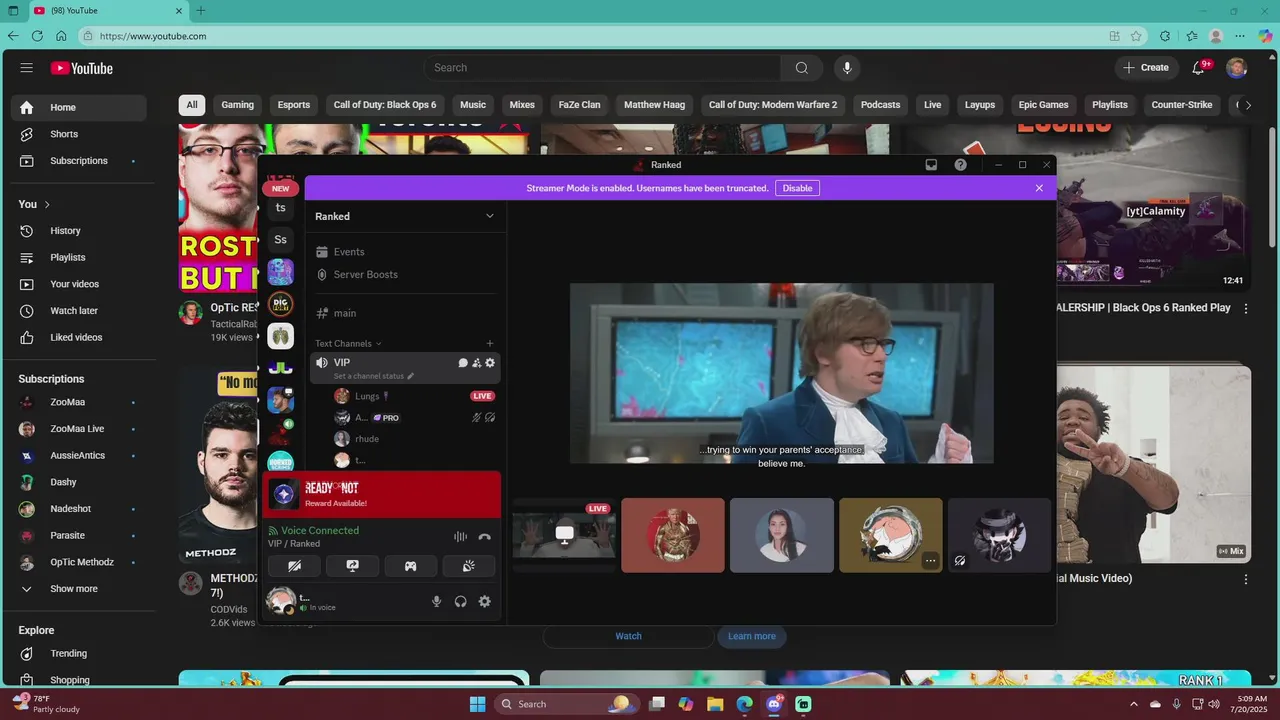
Task: Open the YouTube hamburger guide menu
Action: [x=27, y=68]
